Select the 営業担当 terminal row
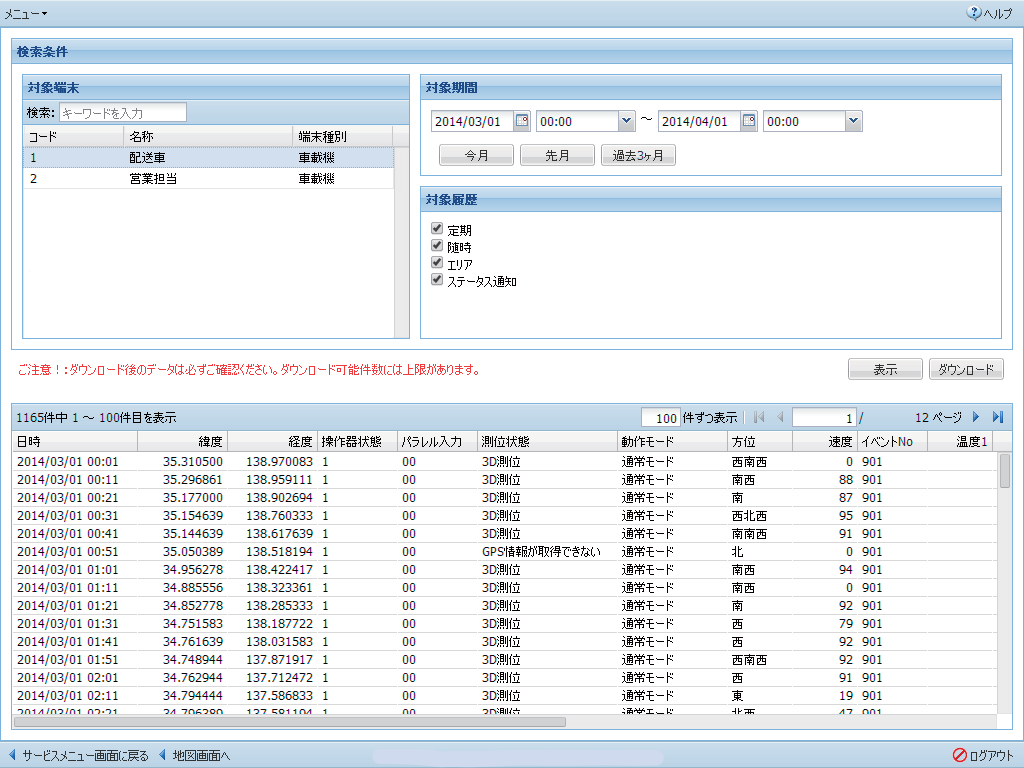Screen dimensions: 1024x768 (x=208, y=178)
